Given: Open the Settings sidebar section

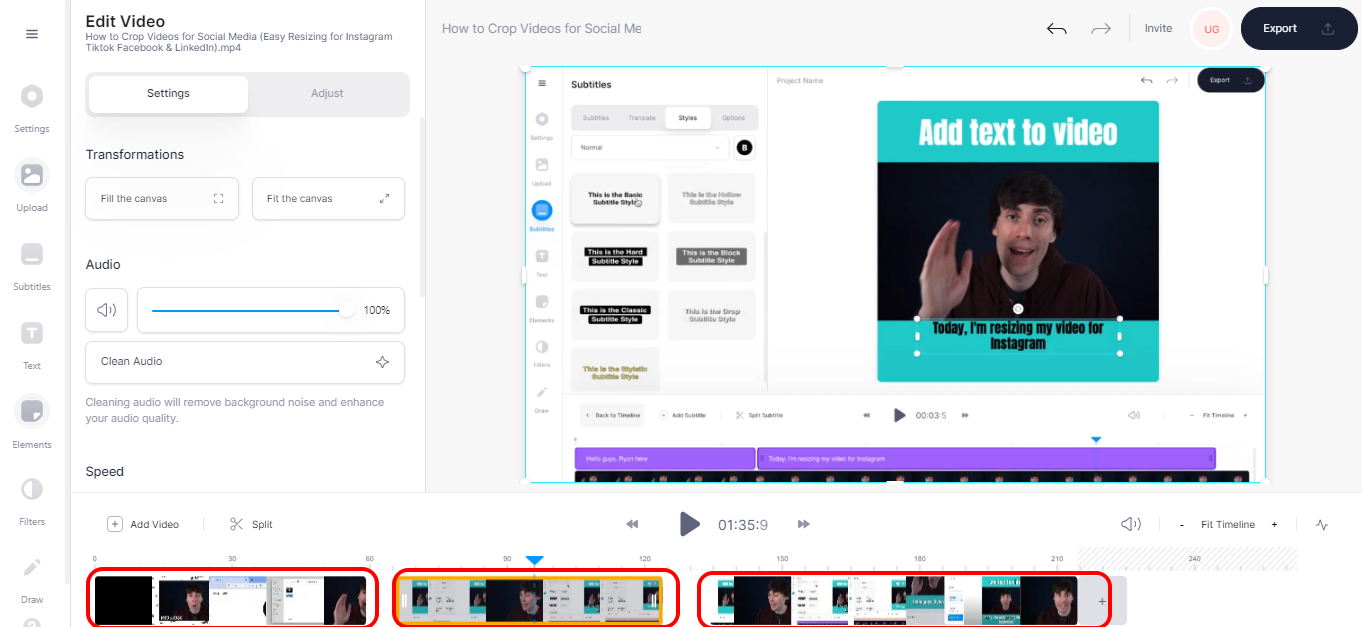Looking at the screenshot, I should click(x=32, y=107).
